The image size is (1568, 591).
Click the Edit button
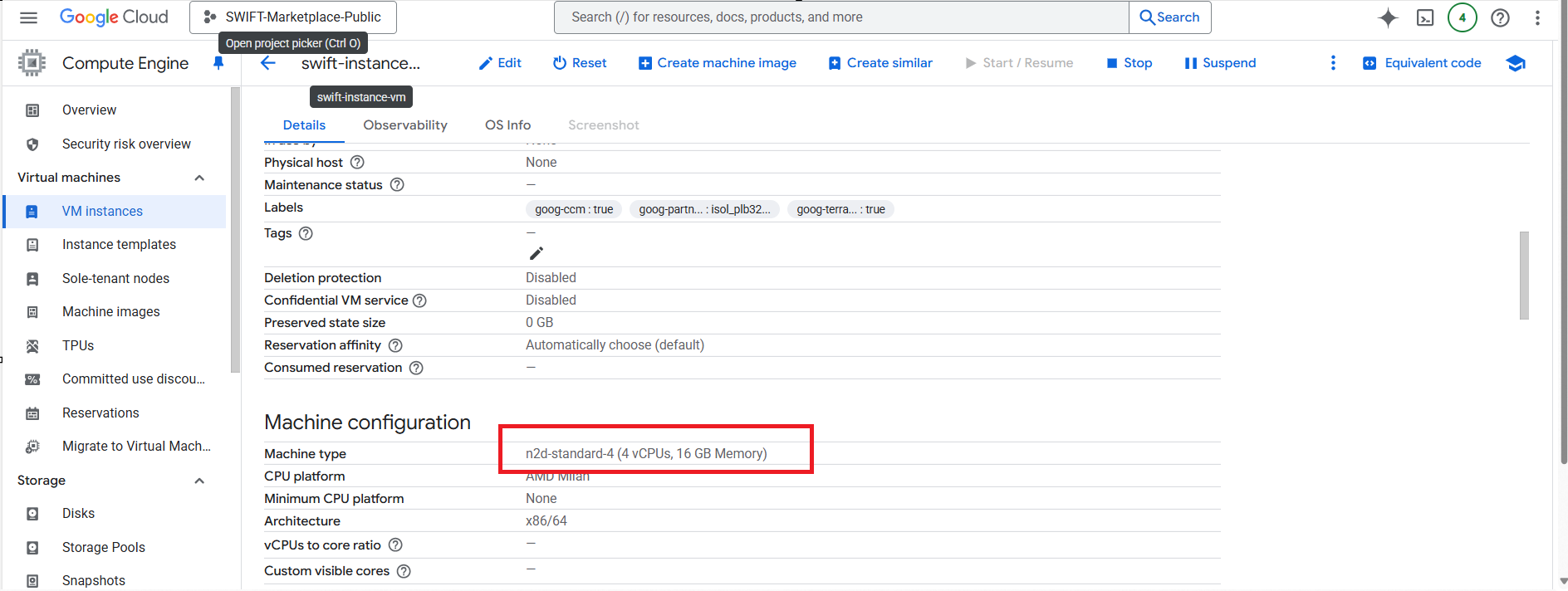click(x=500, y=63)
